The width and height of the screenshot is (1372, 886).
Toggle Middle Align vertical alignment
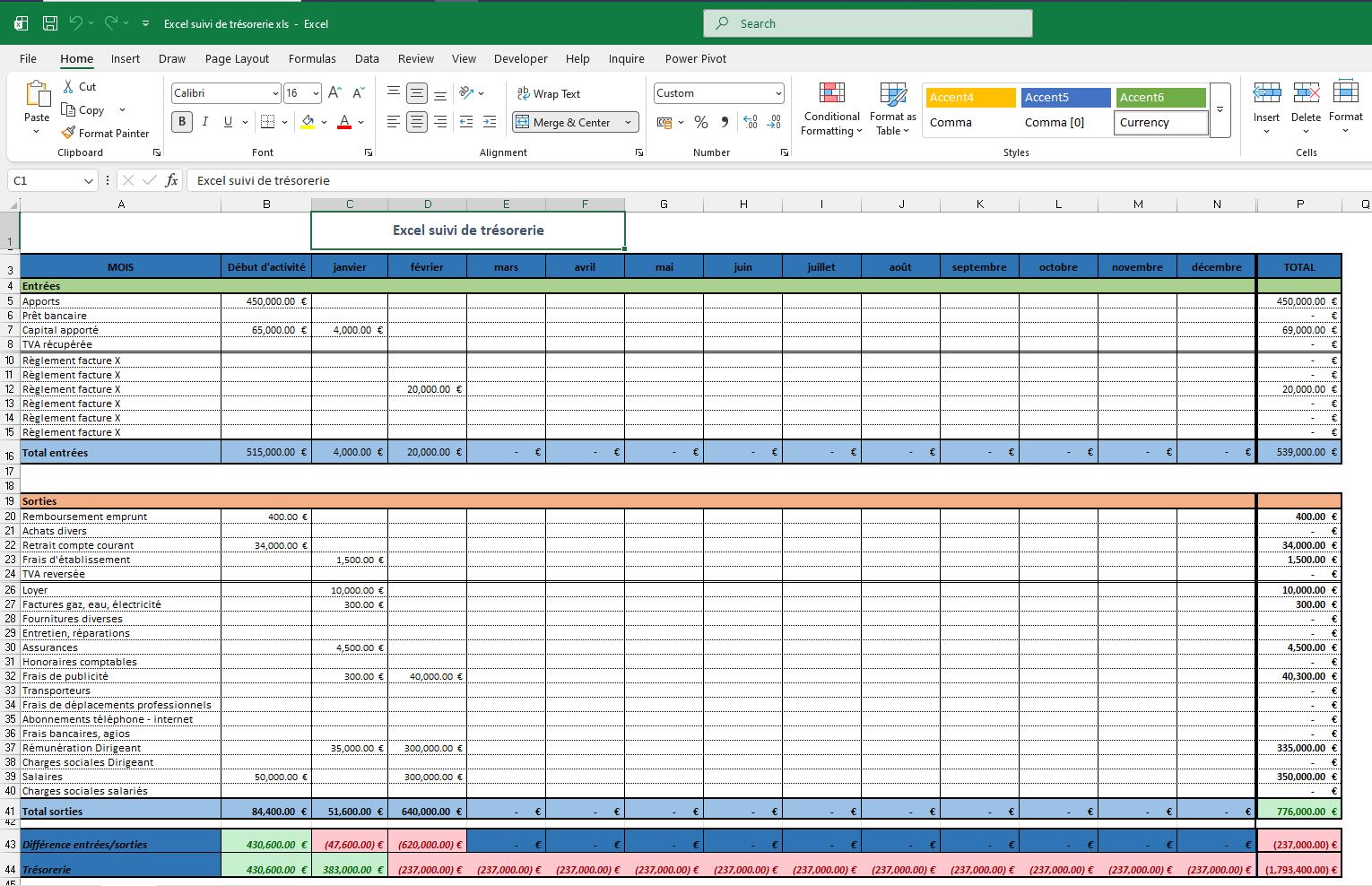pyautogui.click(x=417, y=93)
